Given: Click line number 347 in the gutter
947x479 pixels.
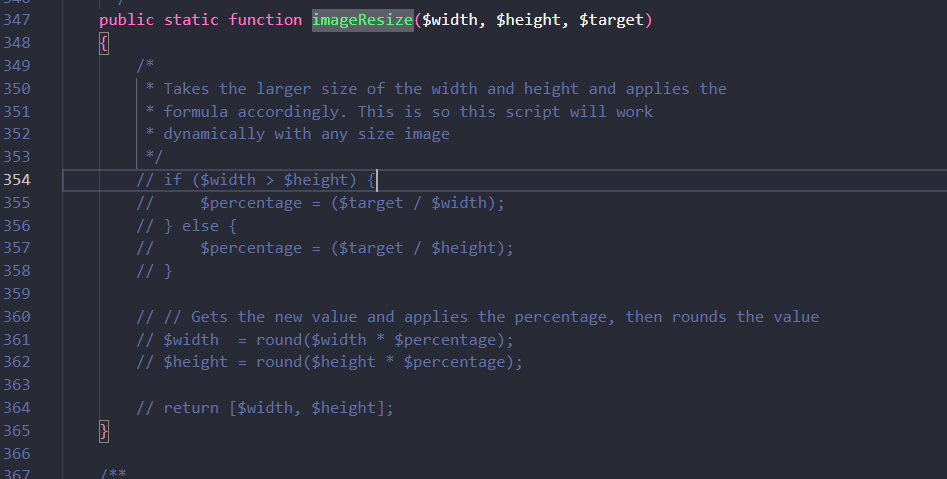Looking at the screenshot, I should click(17, 20).
